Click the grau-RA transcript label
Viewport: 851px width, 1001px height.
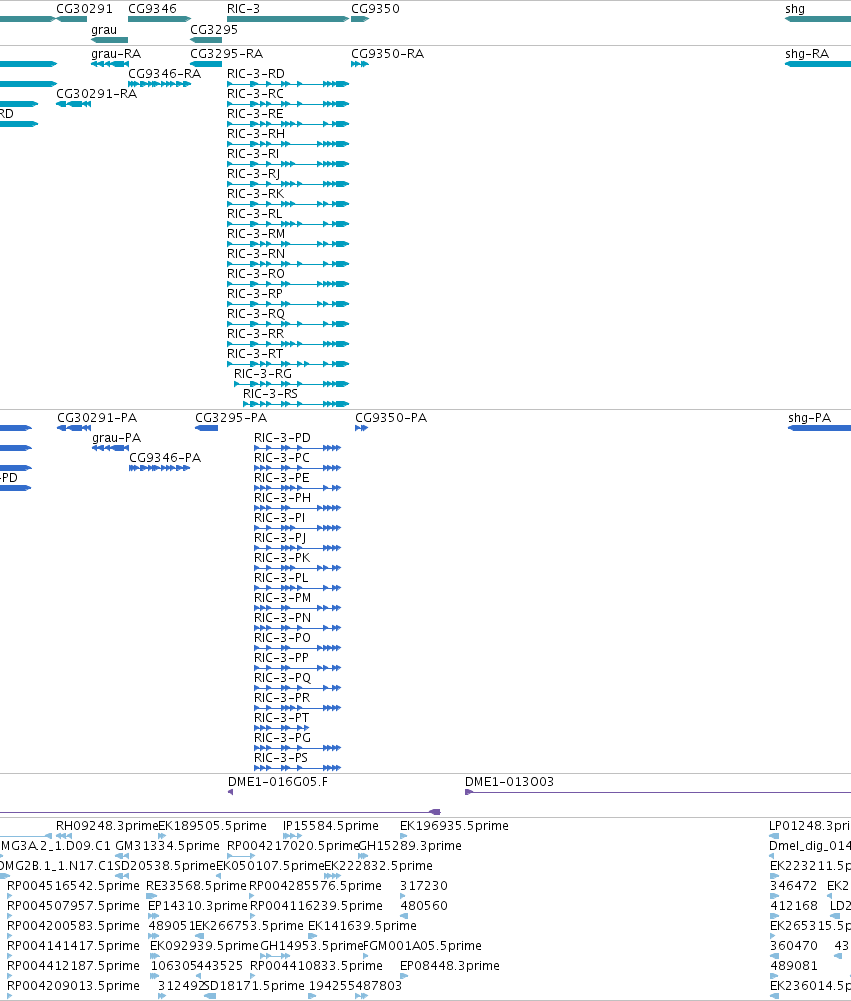(116, 54)
